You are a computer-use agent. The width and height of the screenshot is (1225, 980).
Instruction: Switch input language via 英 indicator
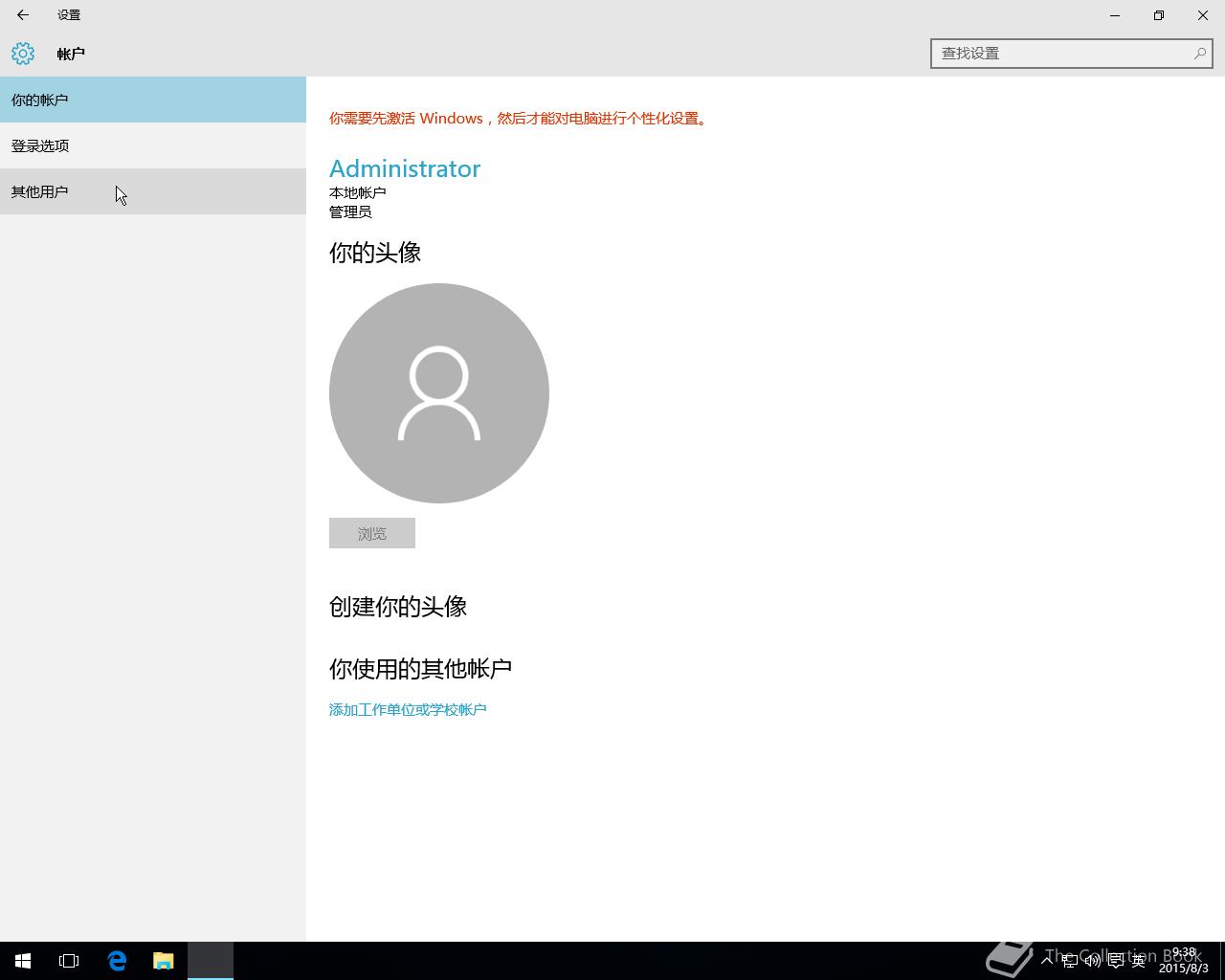tap(1139, 961)
